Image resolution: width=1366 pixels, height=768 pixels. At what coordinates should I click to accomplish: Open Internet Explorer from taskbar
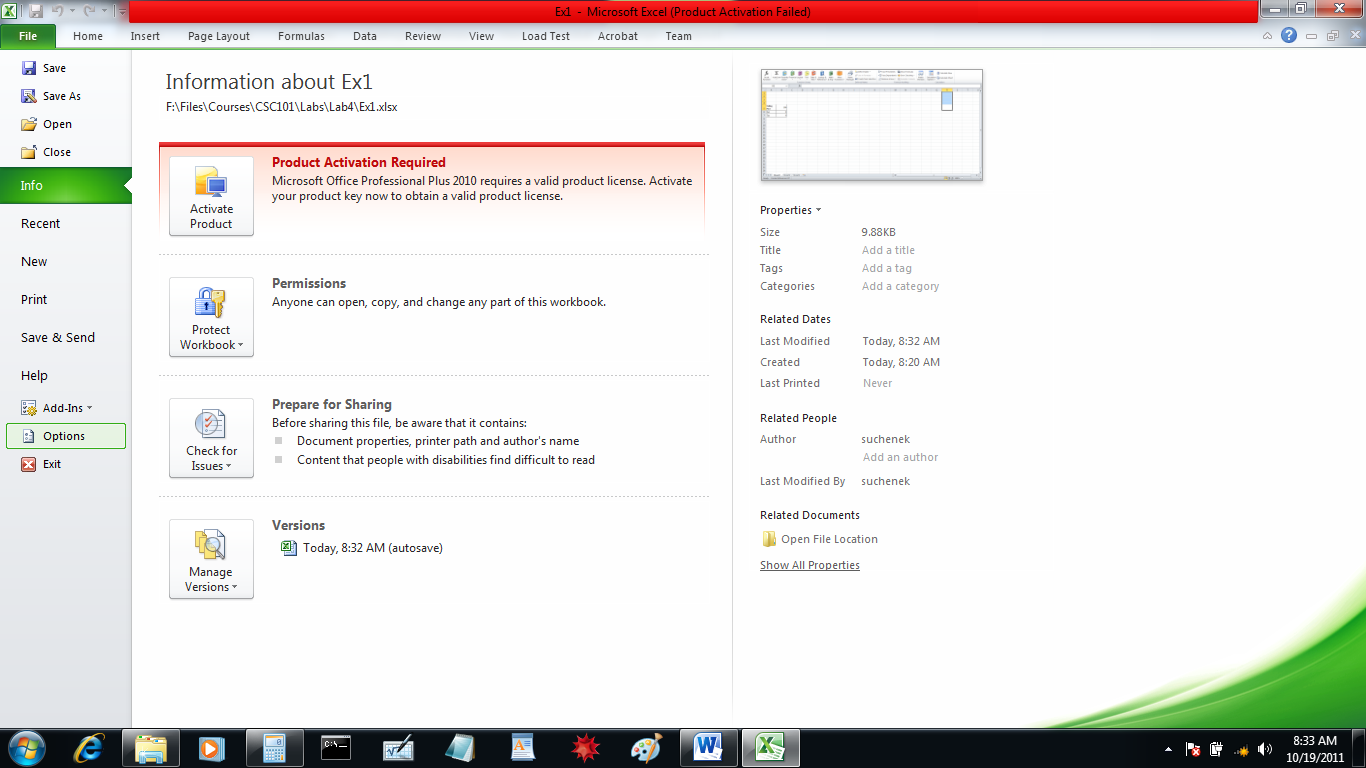click(x=90, y=748)
